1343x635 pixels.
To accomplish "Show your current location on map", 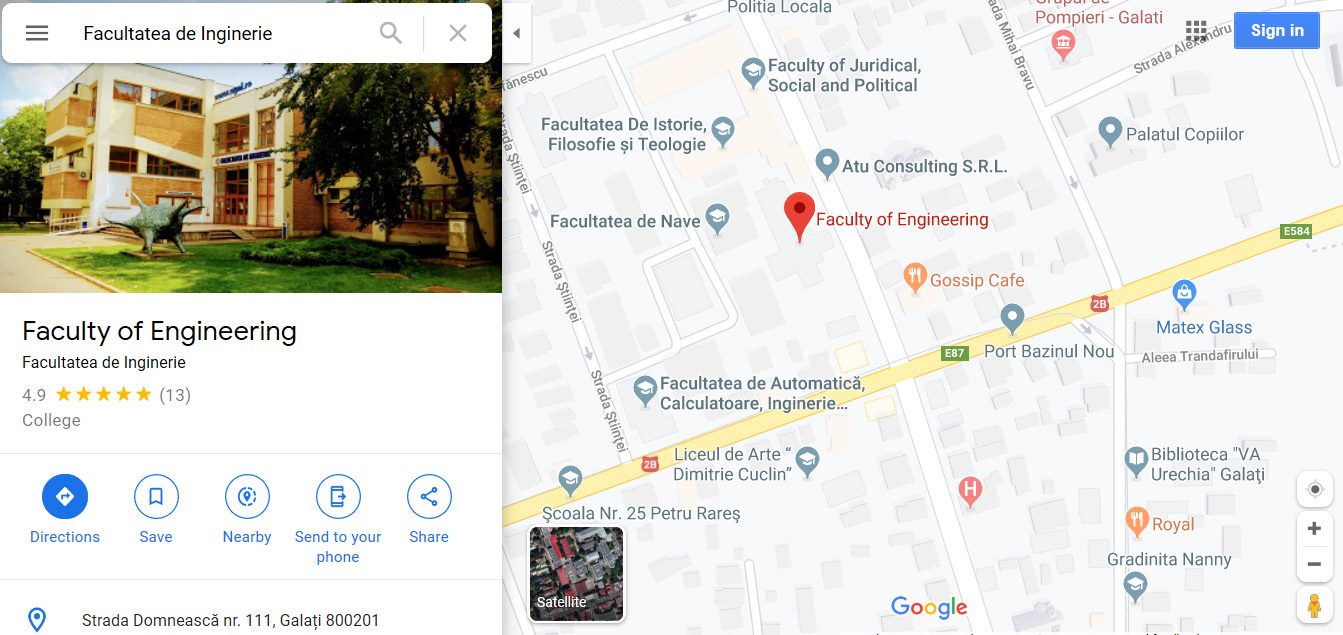I will point(1314,489).
